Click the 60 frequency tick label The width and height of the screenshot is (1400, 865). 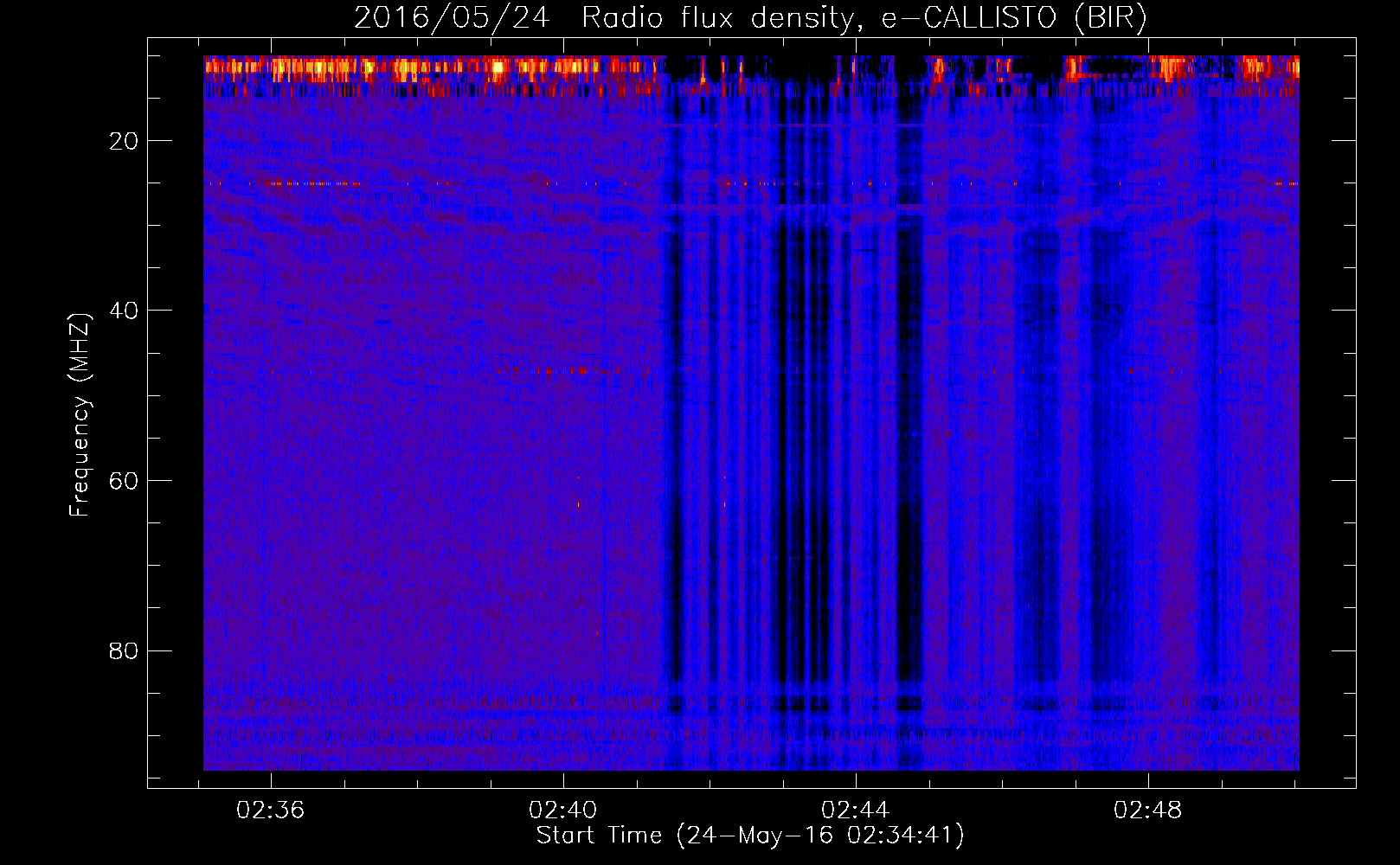click(x=124, y=481)
